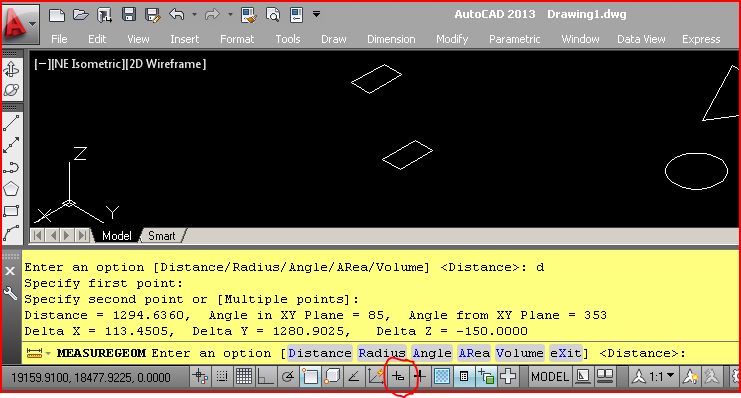Toggle Dynamic Input circled in red
Image resolution: width=741 pixels, height=398 pixels.
pos(398,377)
